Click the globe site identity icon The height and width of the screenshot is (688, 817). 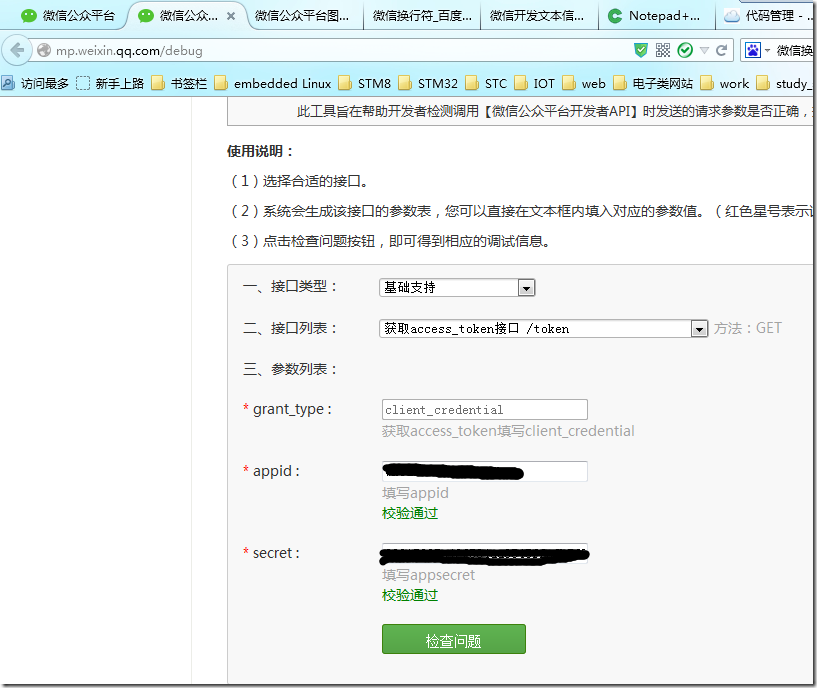[44, 50]
